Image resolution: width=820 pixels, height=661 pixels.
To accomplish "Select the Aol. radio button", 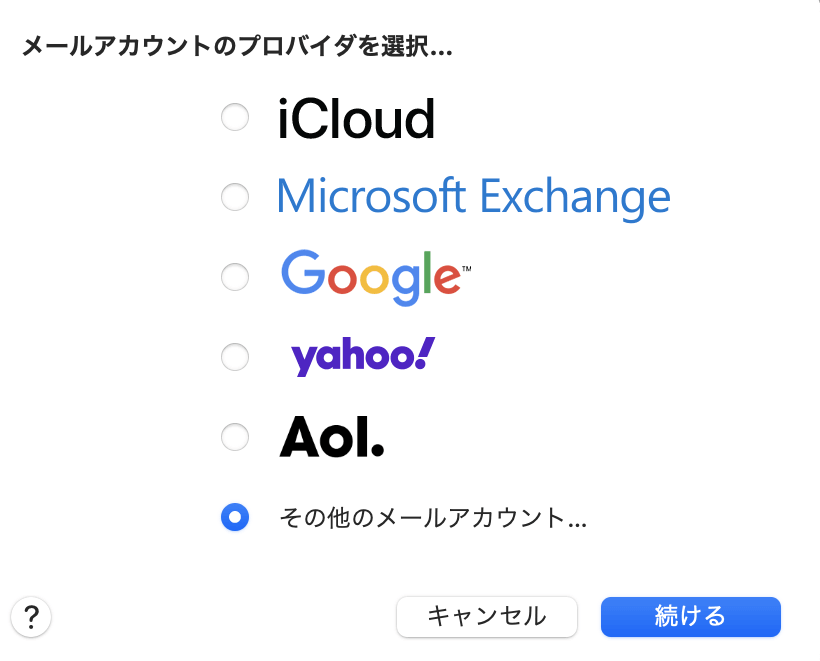I will point(235,437).
